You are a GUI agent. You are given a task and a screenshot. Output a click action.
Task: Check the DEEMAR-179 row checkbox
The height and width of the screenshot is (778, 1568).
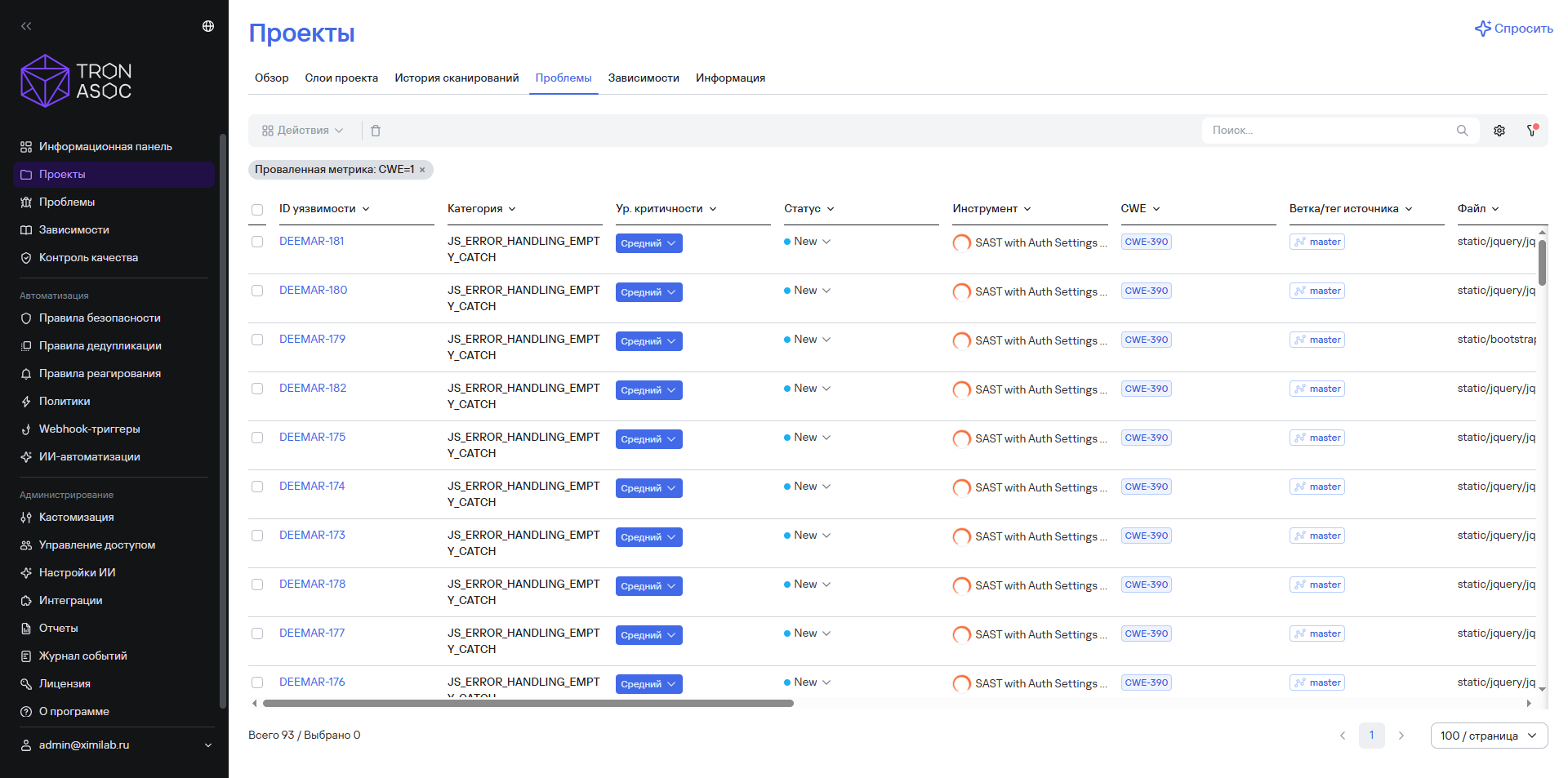pyautogui.click(x=257, y=340)
